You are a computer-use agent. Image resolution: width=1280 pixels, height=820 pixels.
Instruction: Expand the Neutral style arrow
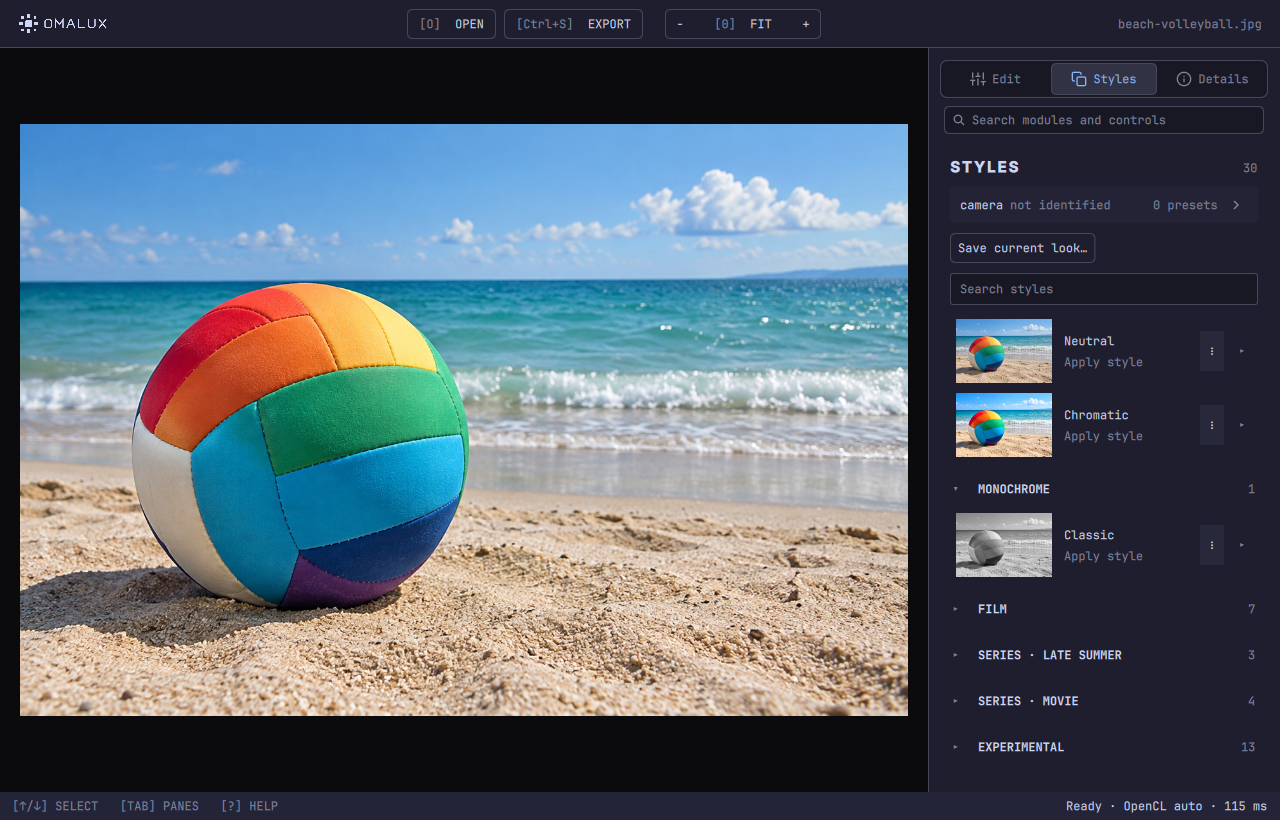pos(1242,351)
